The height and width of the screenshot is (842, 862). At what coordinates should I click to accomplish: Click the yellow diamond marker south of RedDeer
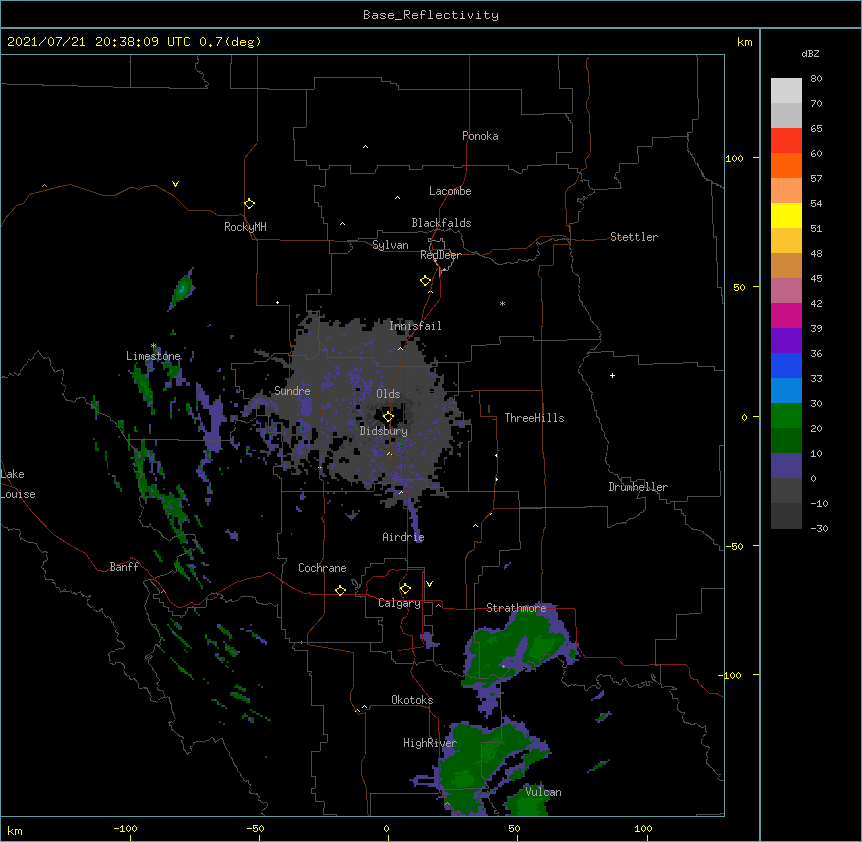click(x=425, y=281)
